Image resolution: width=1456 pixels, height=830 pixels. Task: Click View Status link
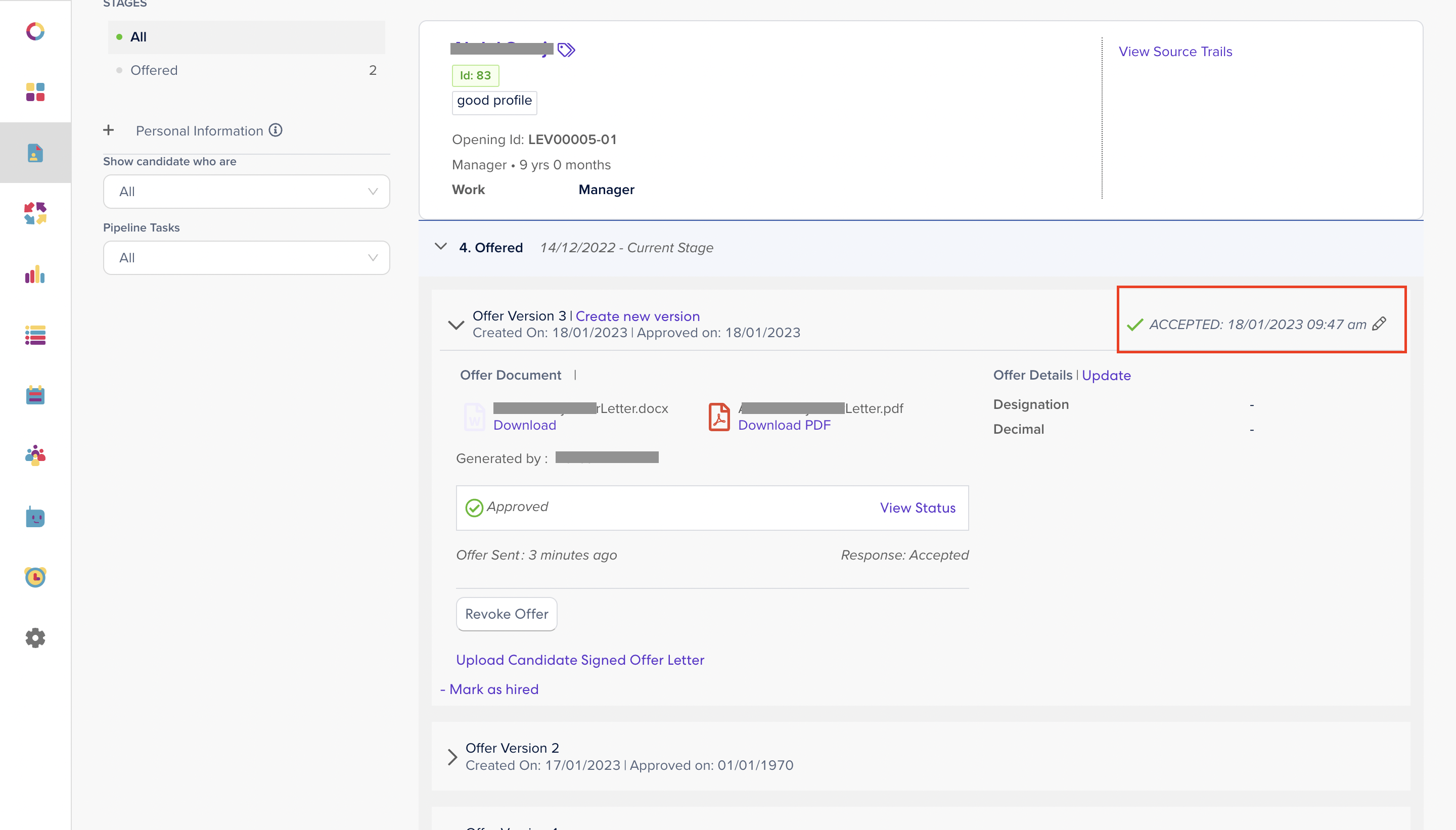[918, 508]
